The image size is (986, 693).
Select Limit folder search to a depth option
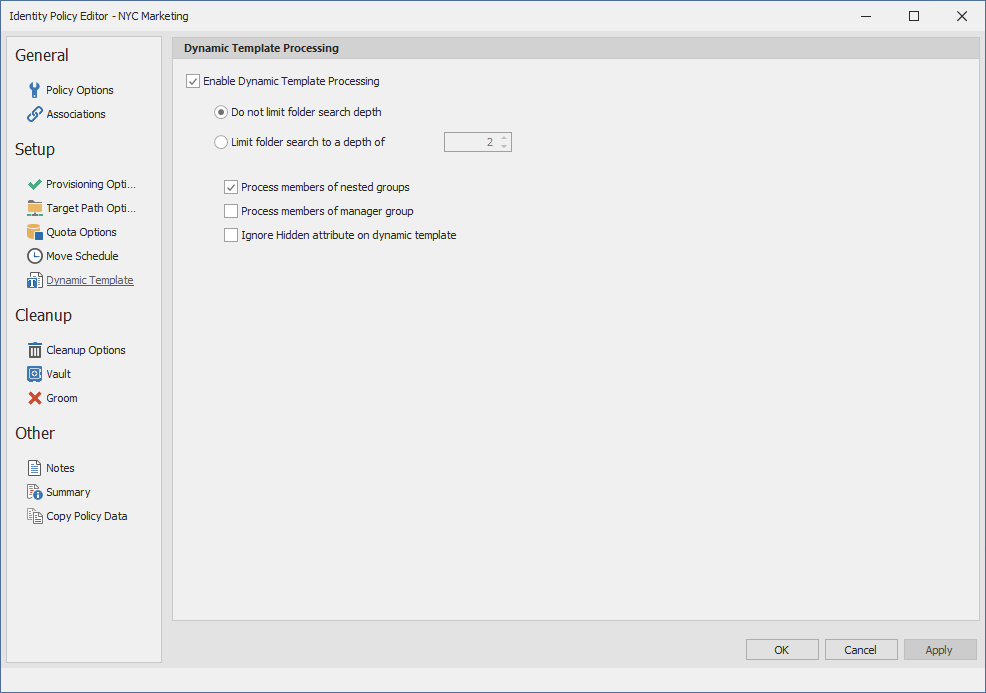(220, 142)
